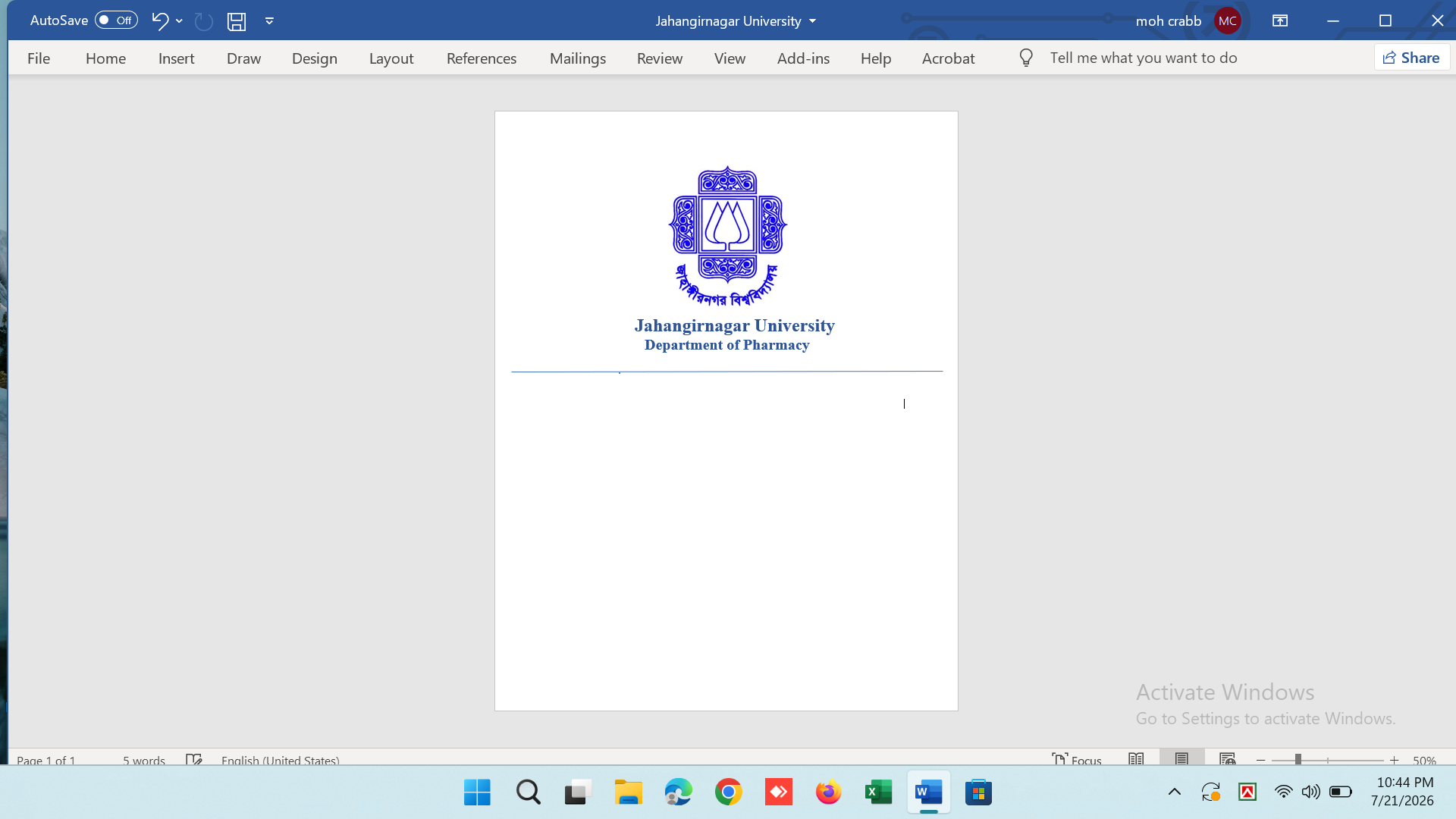Open zoom dialog from 50% level
This screenshot has height=819, width=1456.
(1424, 760)
